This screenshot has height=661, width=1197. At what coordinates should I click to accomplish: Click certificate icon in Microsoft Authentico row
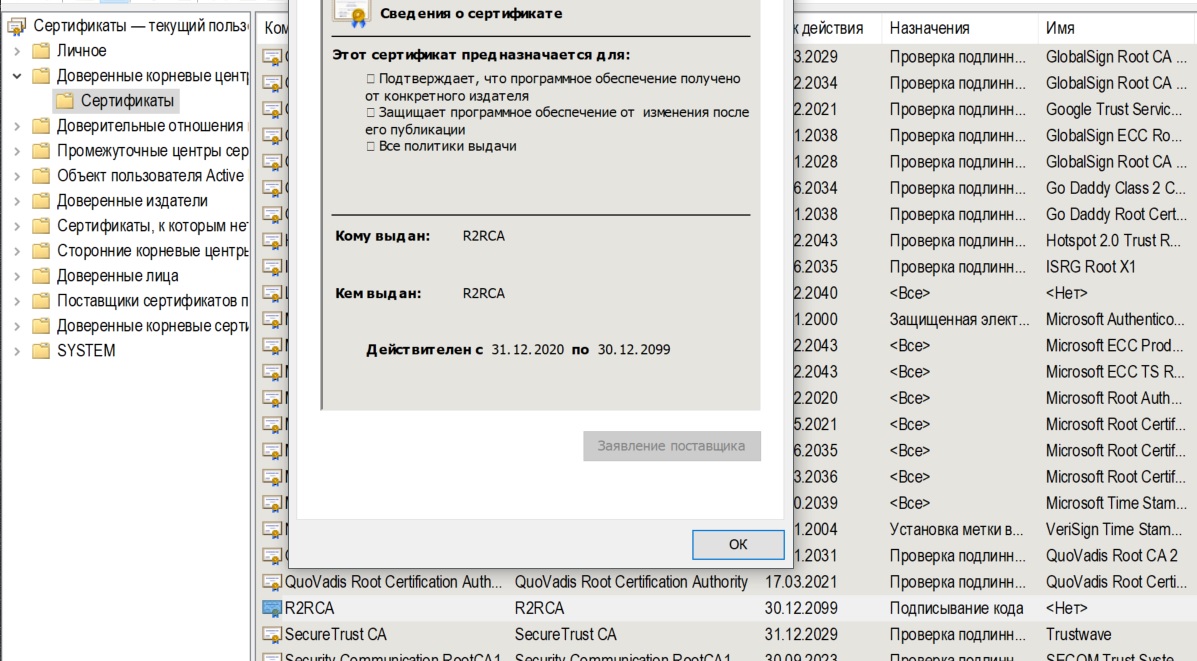[x=272, y=320]
